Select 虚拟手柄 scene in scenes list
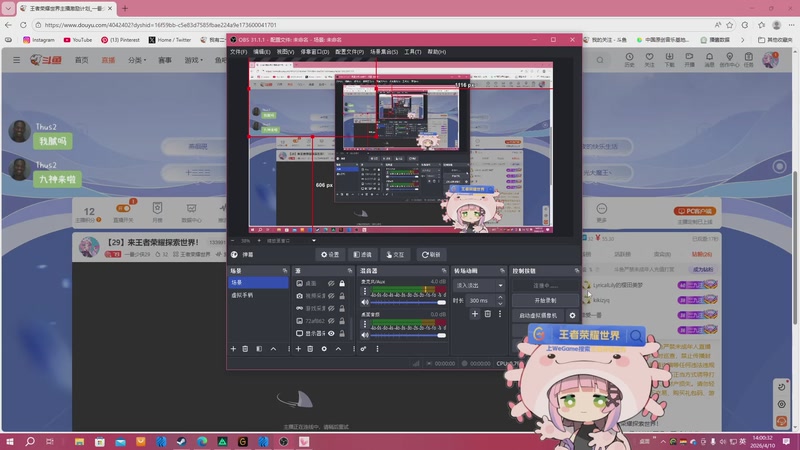This screenshot has width=800, height=450. 258,295
